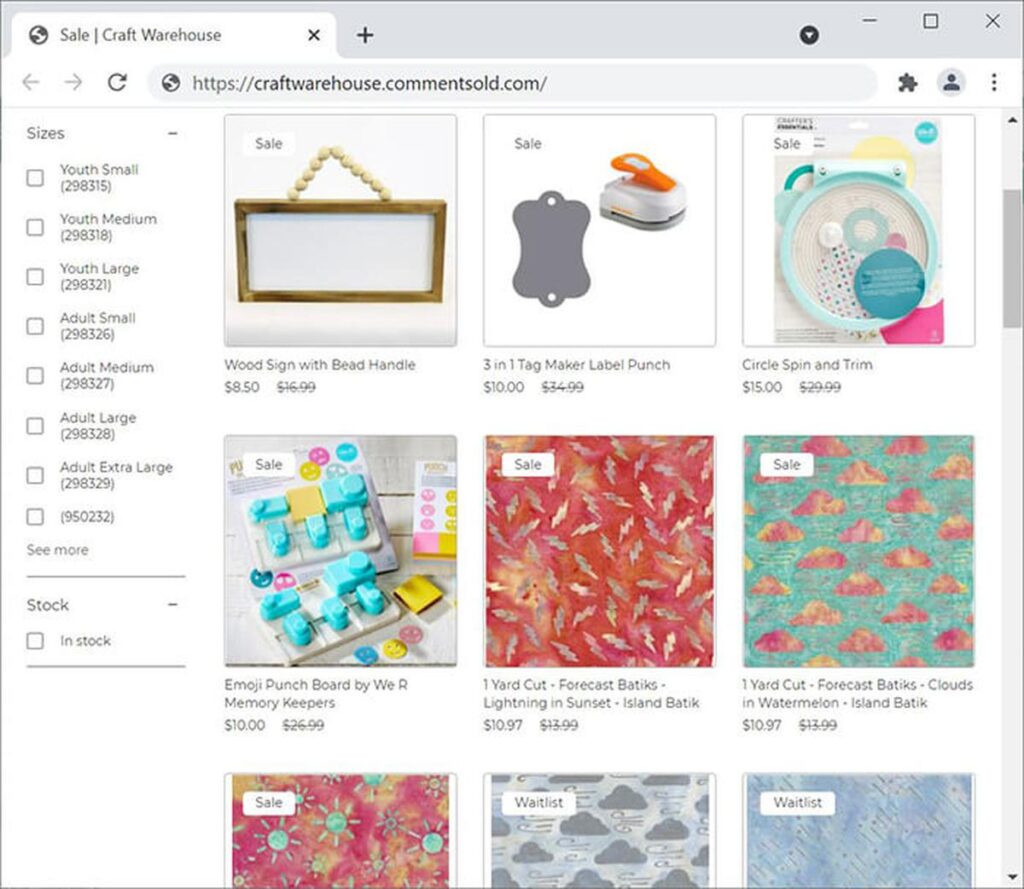Click the browser back arrow
The image size is (1024, 889).
pos(31,83)
